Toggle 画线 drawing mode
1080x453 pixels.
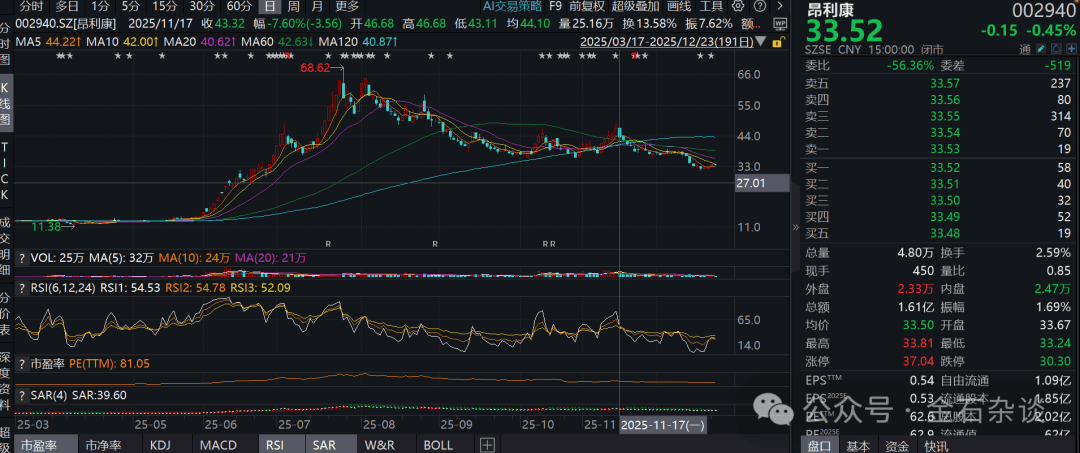coord(679,6)
